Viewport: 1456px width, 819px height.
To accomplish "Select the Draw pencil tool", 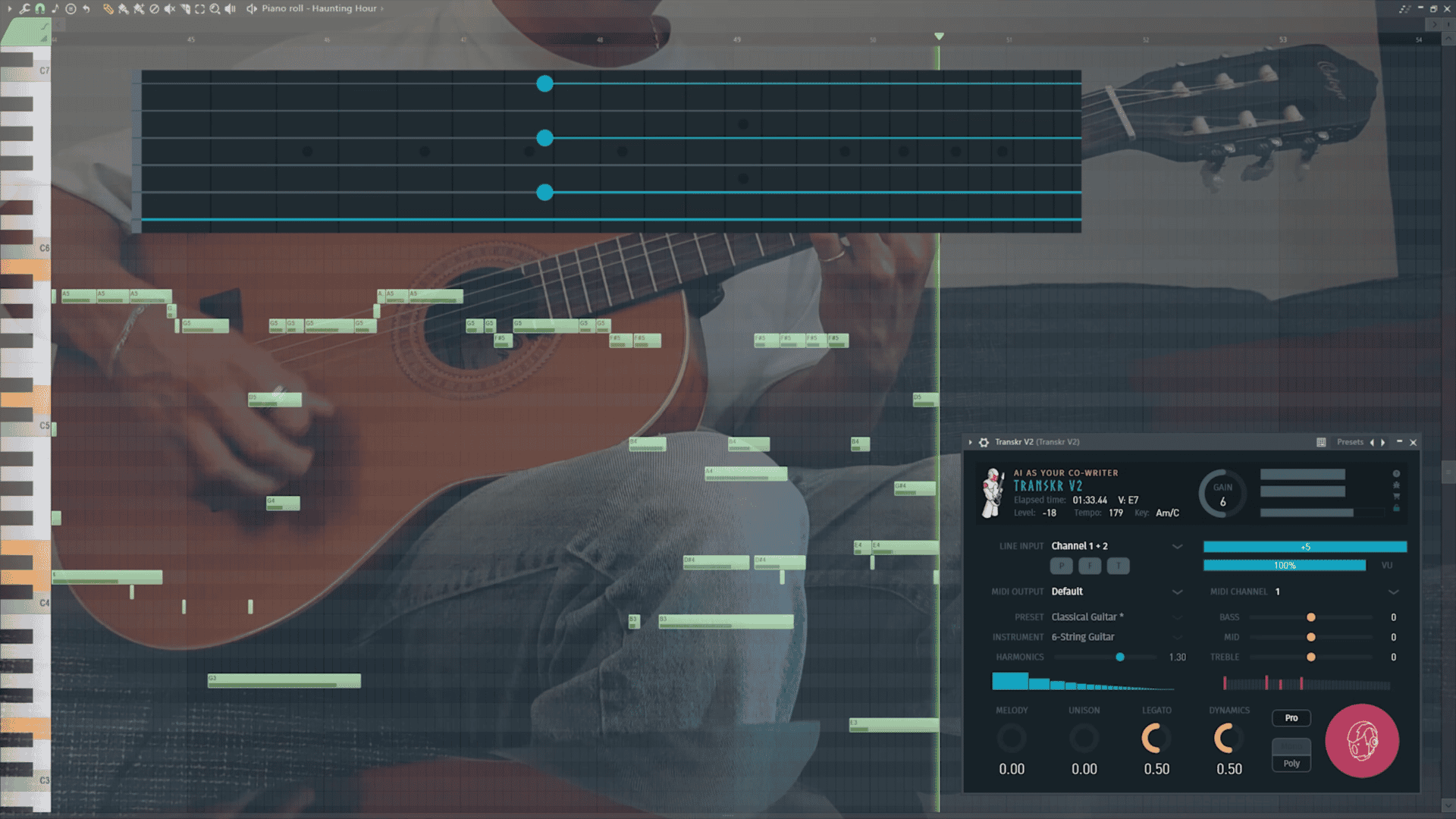I will pos(108,9).
